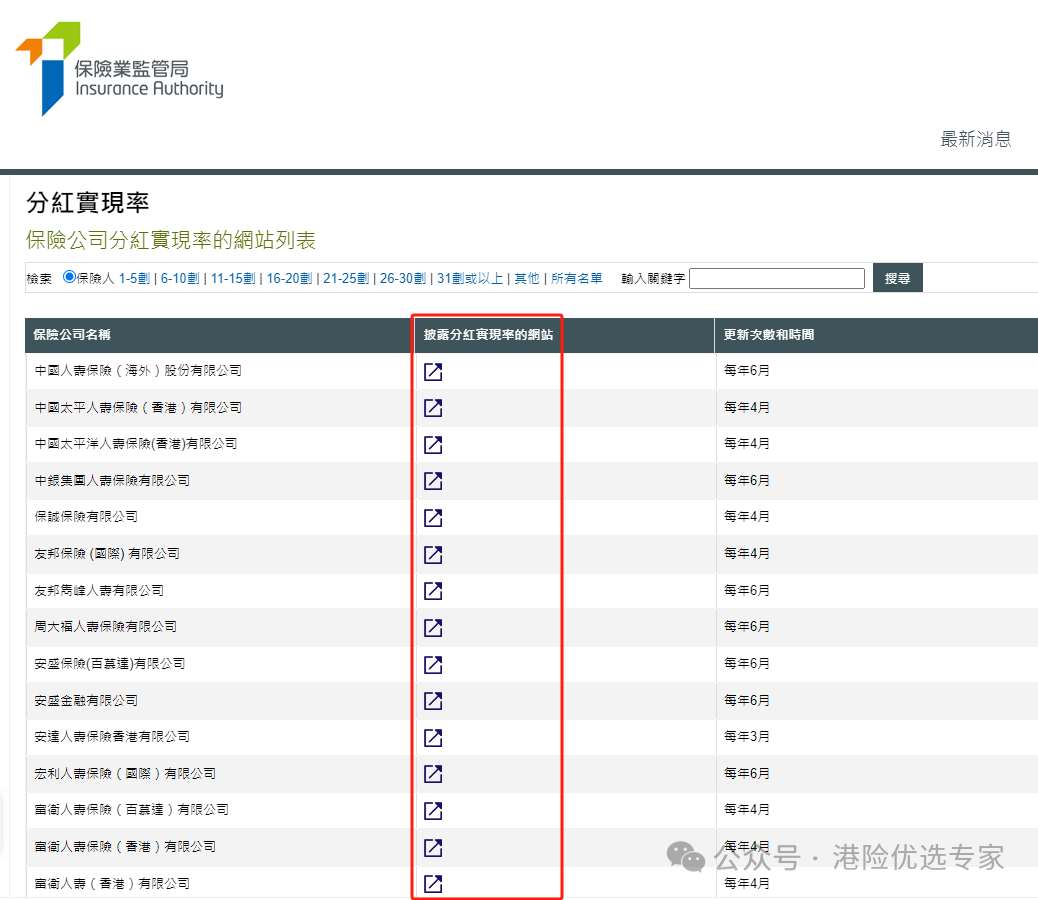Screen dimensions: 1038x900
Task: Click 每年4月 in 保誠保險 row
Action: point(747,516)
